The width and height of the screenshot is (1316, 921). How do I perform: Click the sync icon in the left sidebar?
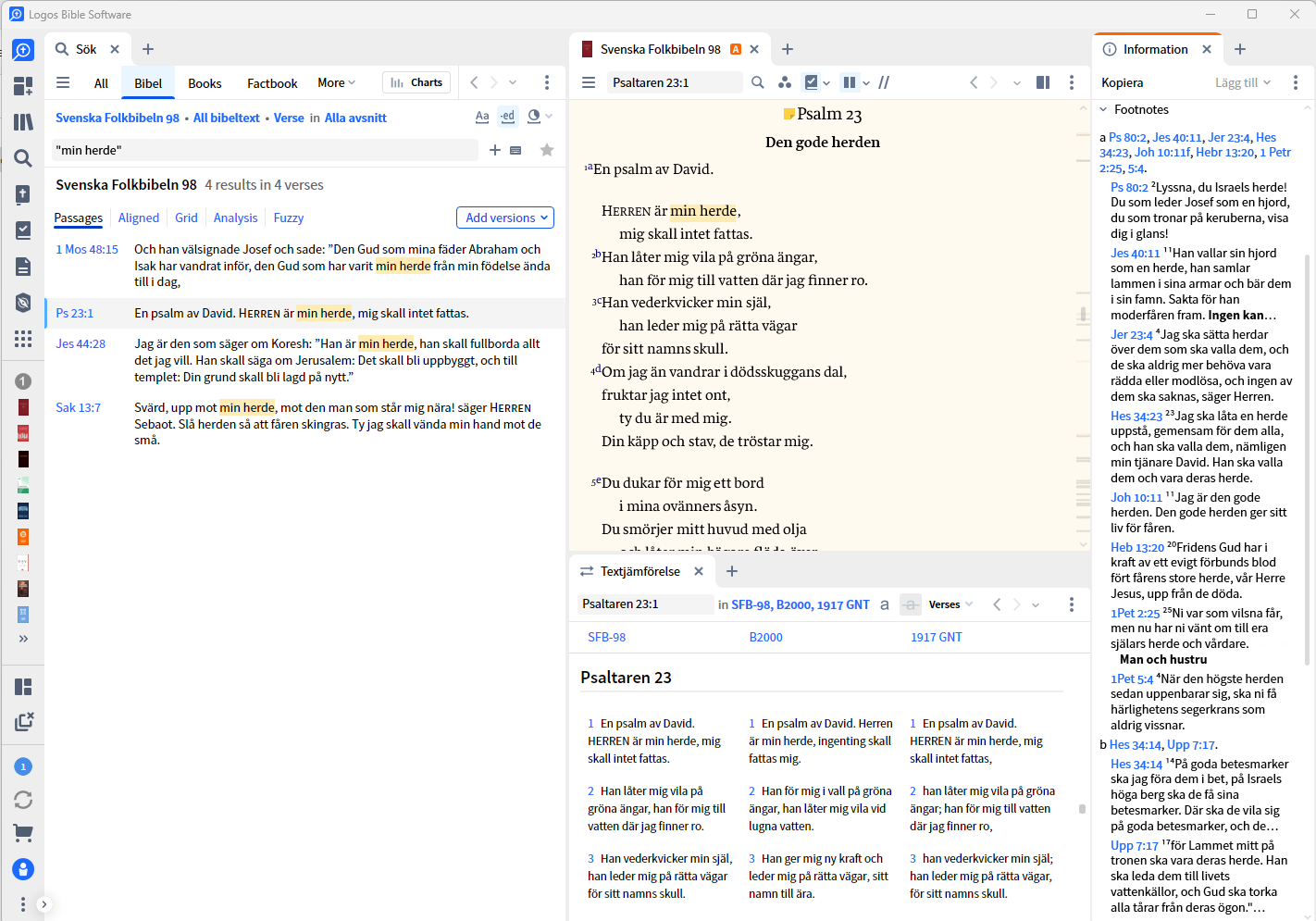[23, 800]
